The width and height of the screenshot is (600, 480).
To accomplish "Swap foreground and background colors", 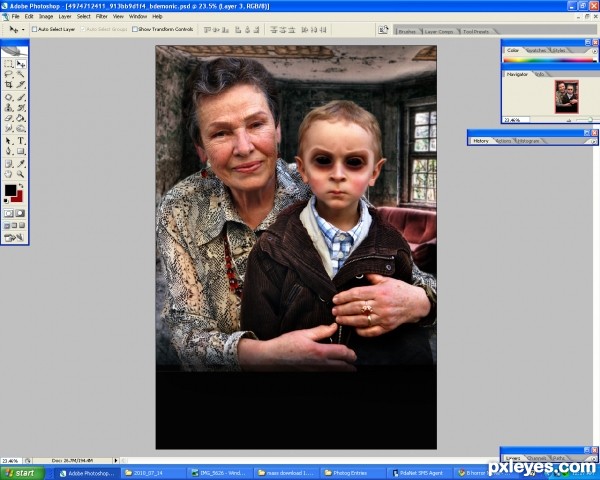I will (x=21, y=186).
